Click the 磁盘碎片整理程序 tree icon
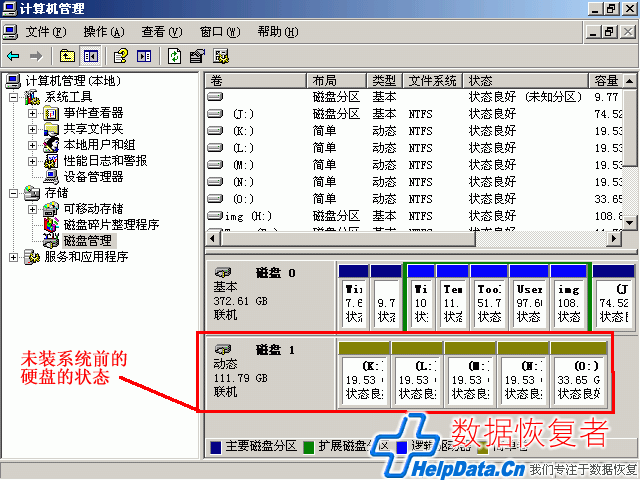This screenshot has width=640, height=480. (x=51, y=224)
